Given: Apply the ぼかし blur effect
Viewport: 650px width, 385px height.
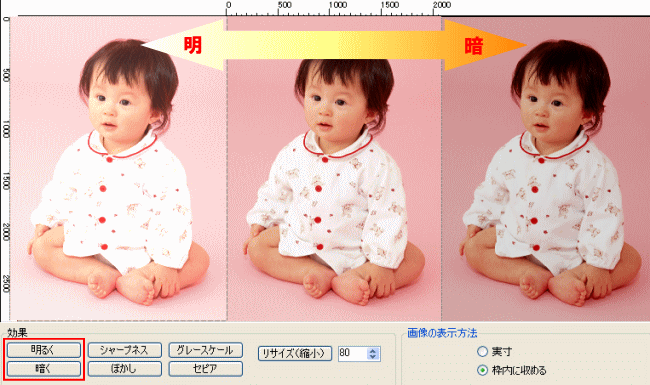Looking at the screenshot, I should pyautogui.click(x=124, y=368).
